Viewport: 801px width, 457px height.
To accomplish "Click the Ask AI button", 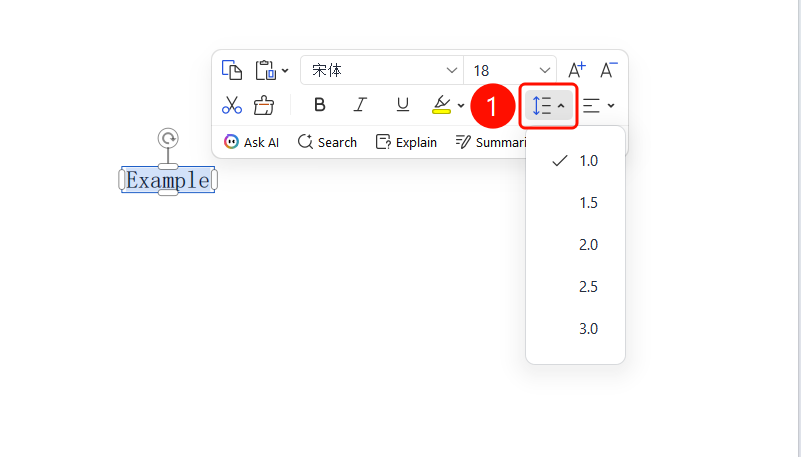I will coord(251,142).
